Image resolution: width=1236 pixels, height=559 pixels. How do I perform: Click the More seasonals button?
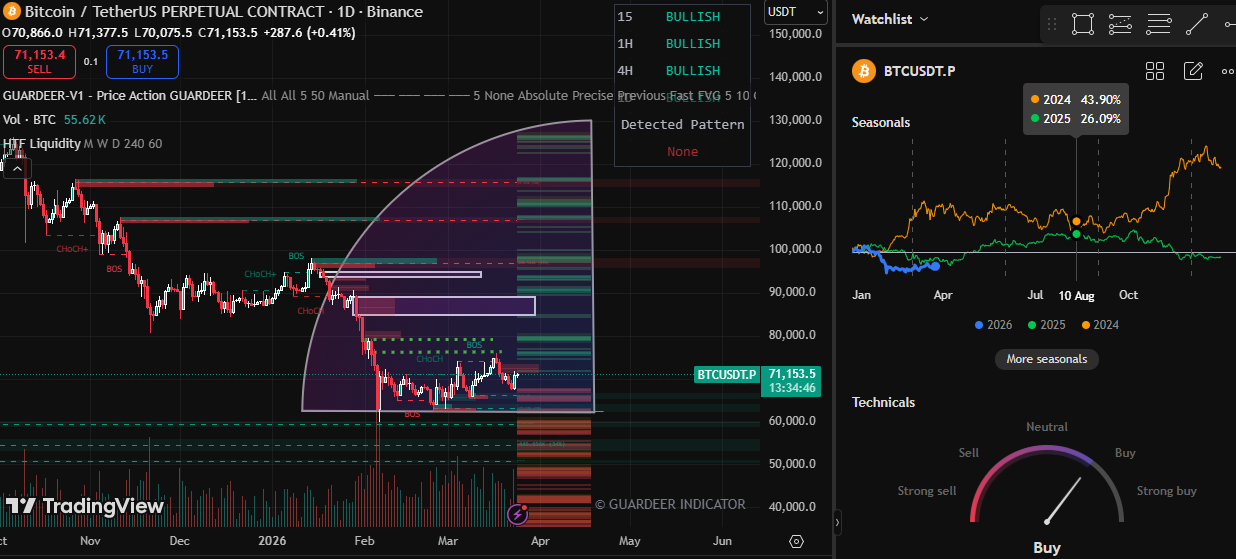point(1046,359)
